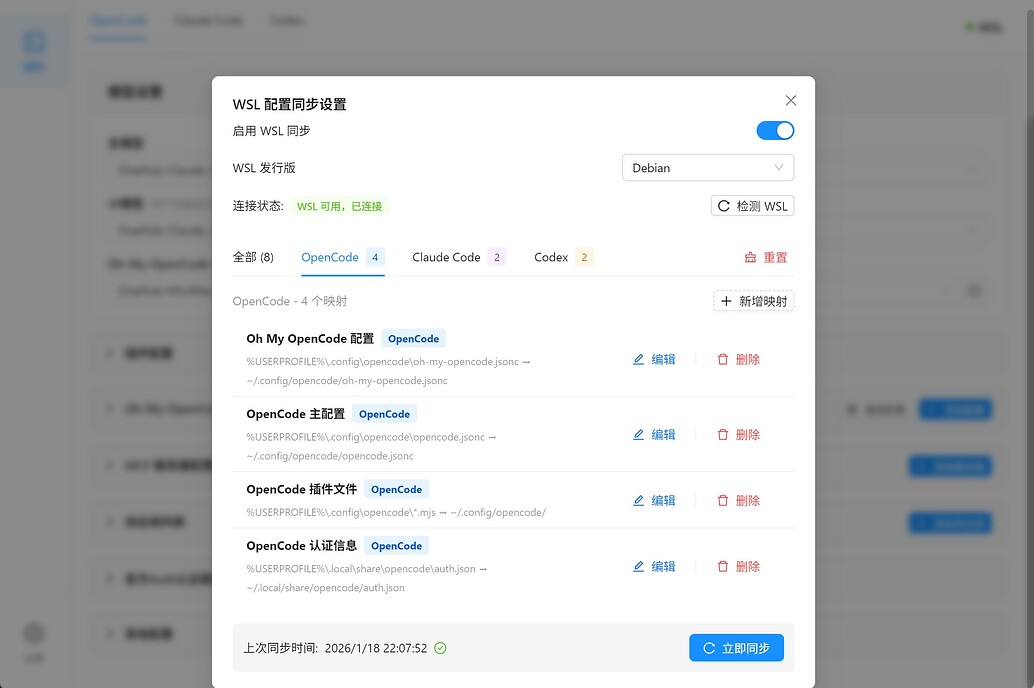Close the WSL sync settings dialog
This screenshot has height=688, width=1034.
tap(791, 100)
